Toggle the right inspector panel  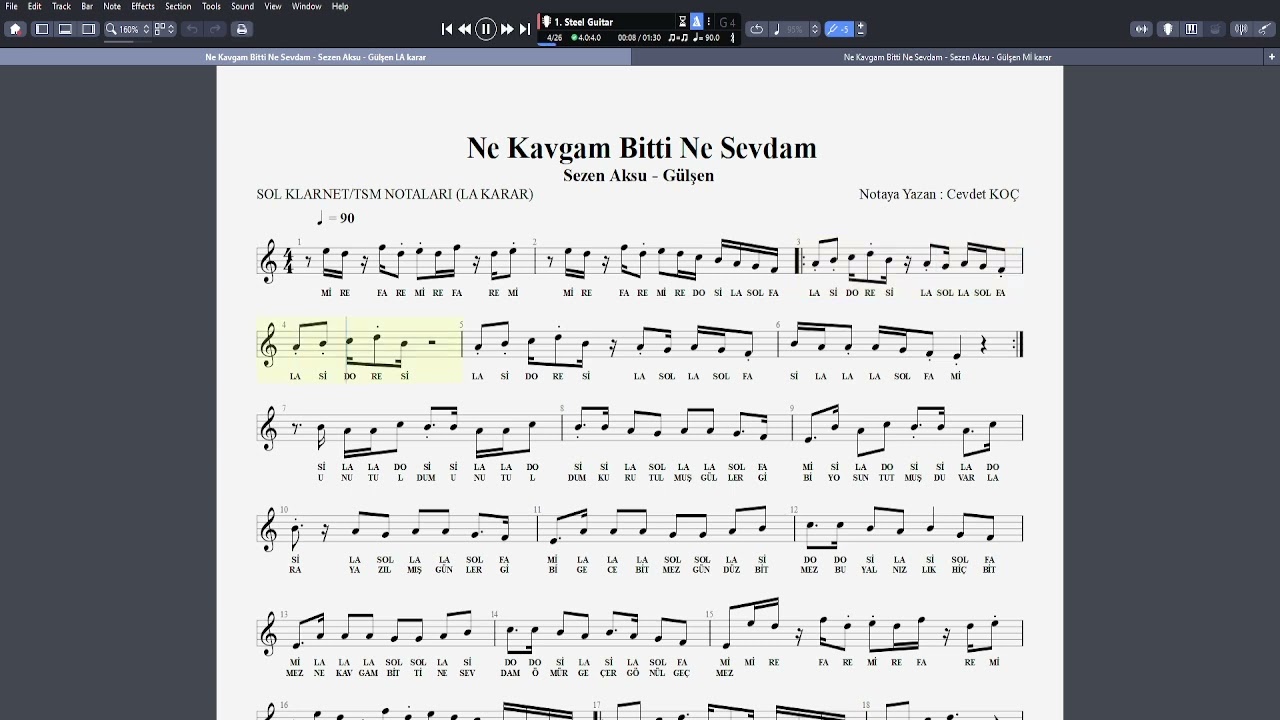pos(89,29)
